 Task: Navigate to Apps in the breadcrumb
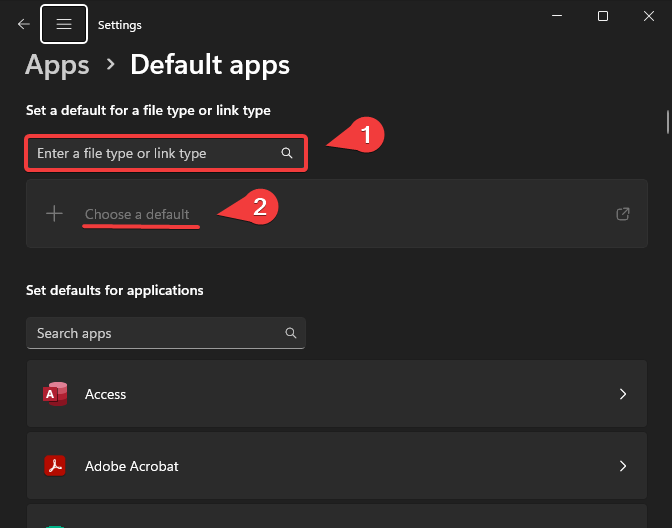click(x=57, y=66)
